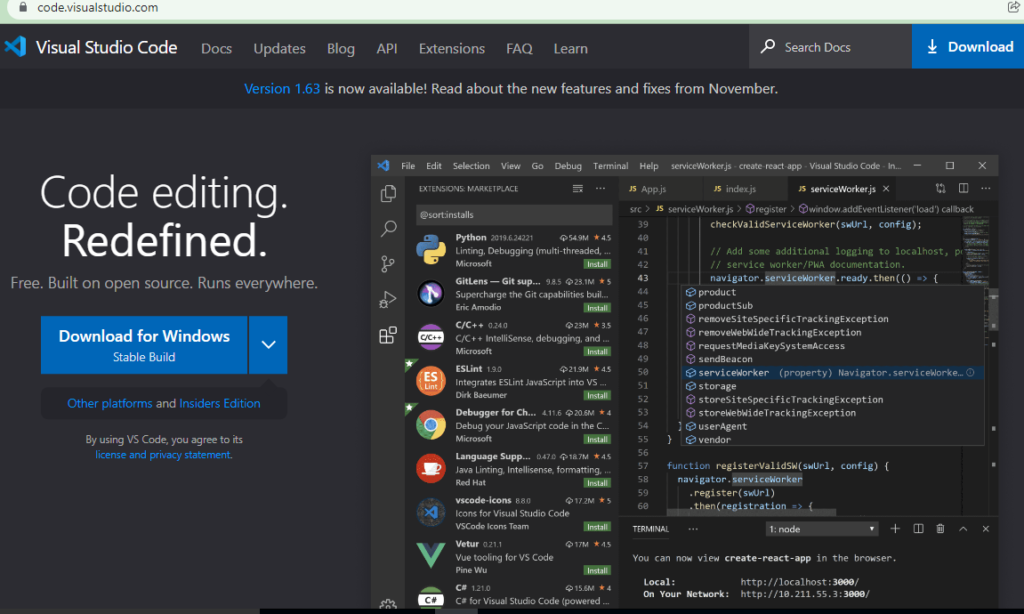Viewport: 1024px width, 614px height.
Task: Open the Docs page
Action: pos(216,48)
